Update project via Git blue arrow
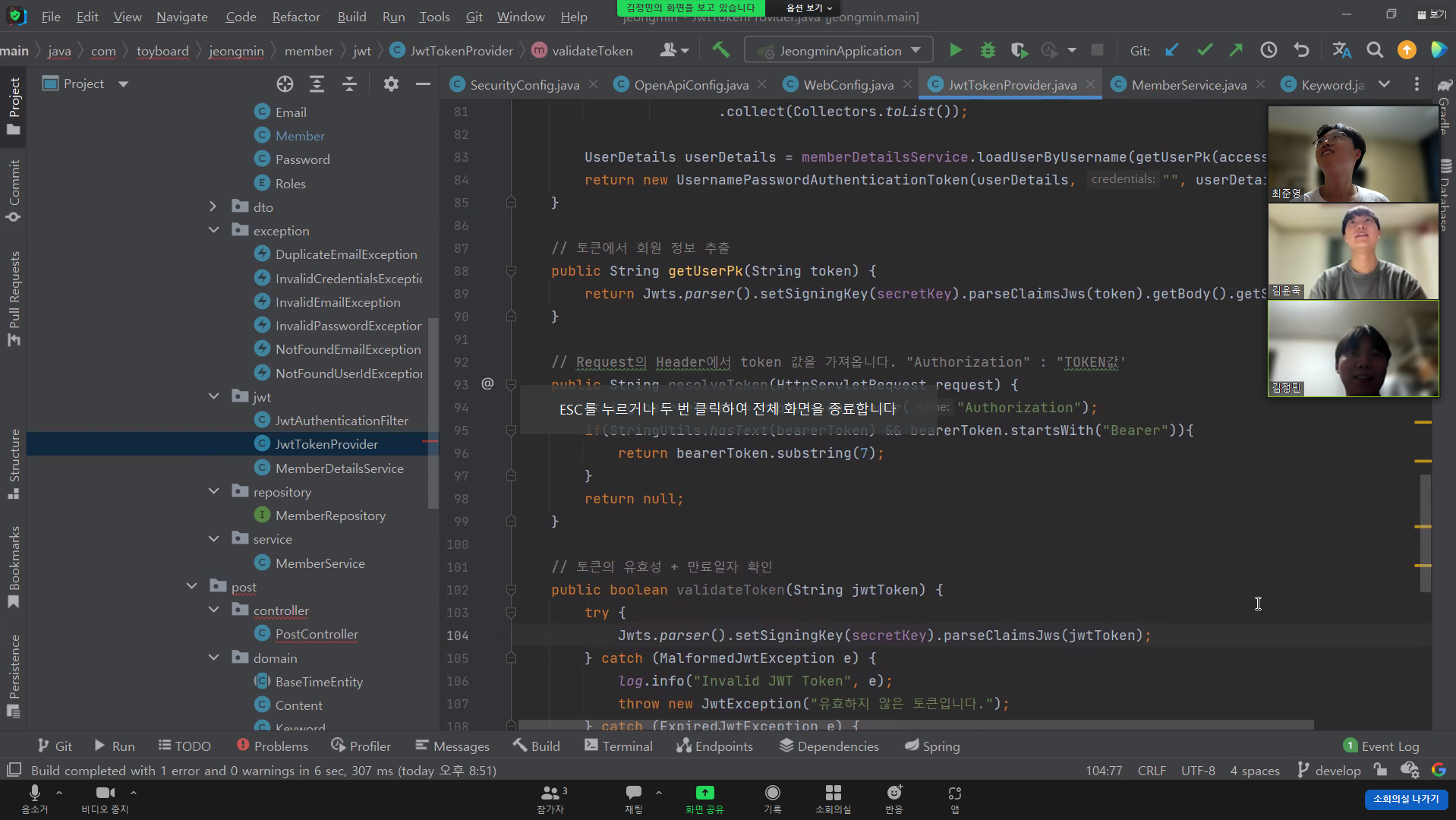This screenshot has height=820, width=1456. pos(1172,50)
